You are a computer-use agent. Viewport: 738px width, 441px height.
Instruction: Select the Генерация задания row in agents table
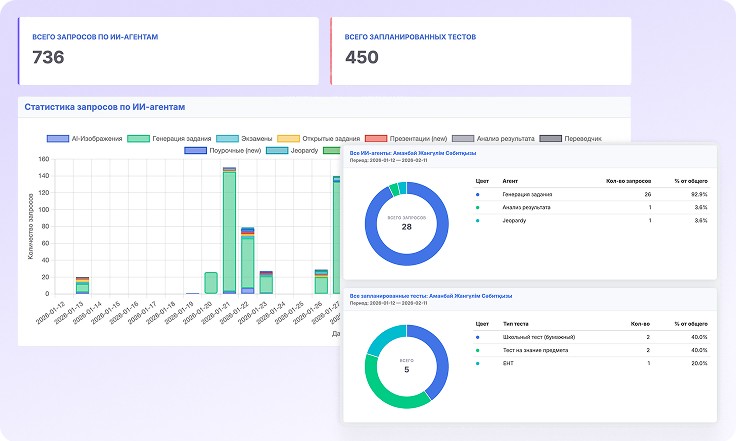592,194
